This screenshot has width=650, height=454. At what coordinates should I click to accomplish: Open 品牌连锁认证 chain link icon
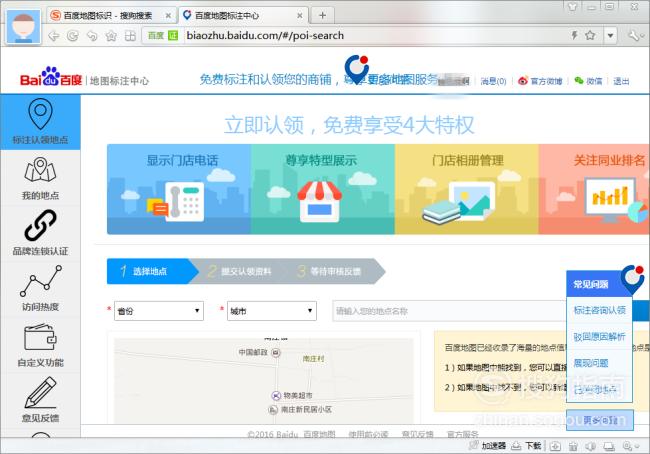point(40,226)
